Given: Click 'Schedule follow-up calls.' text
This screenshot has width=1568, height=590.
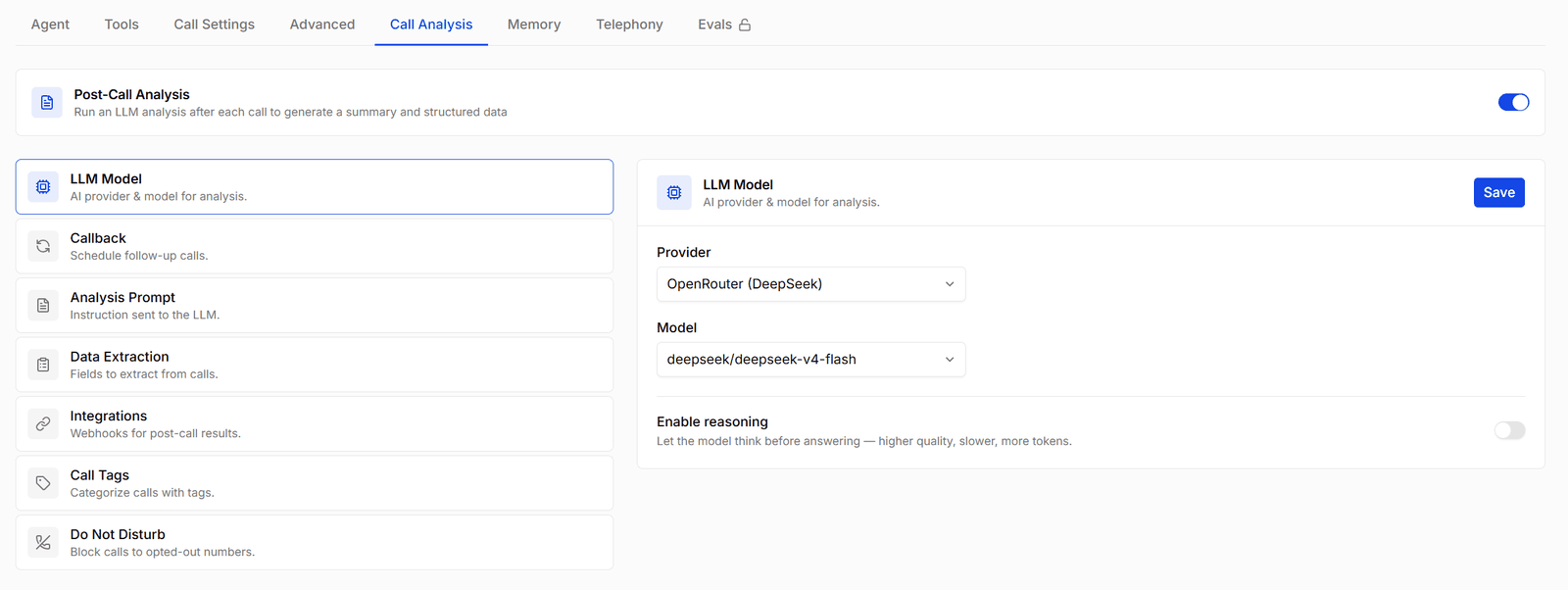Looking at the screenshot, I should 139,256.
